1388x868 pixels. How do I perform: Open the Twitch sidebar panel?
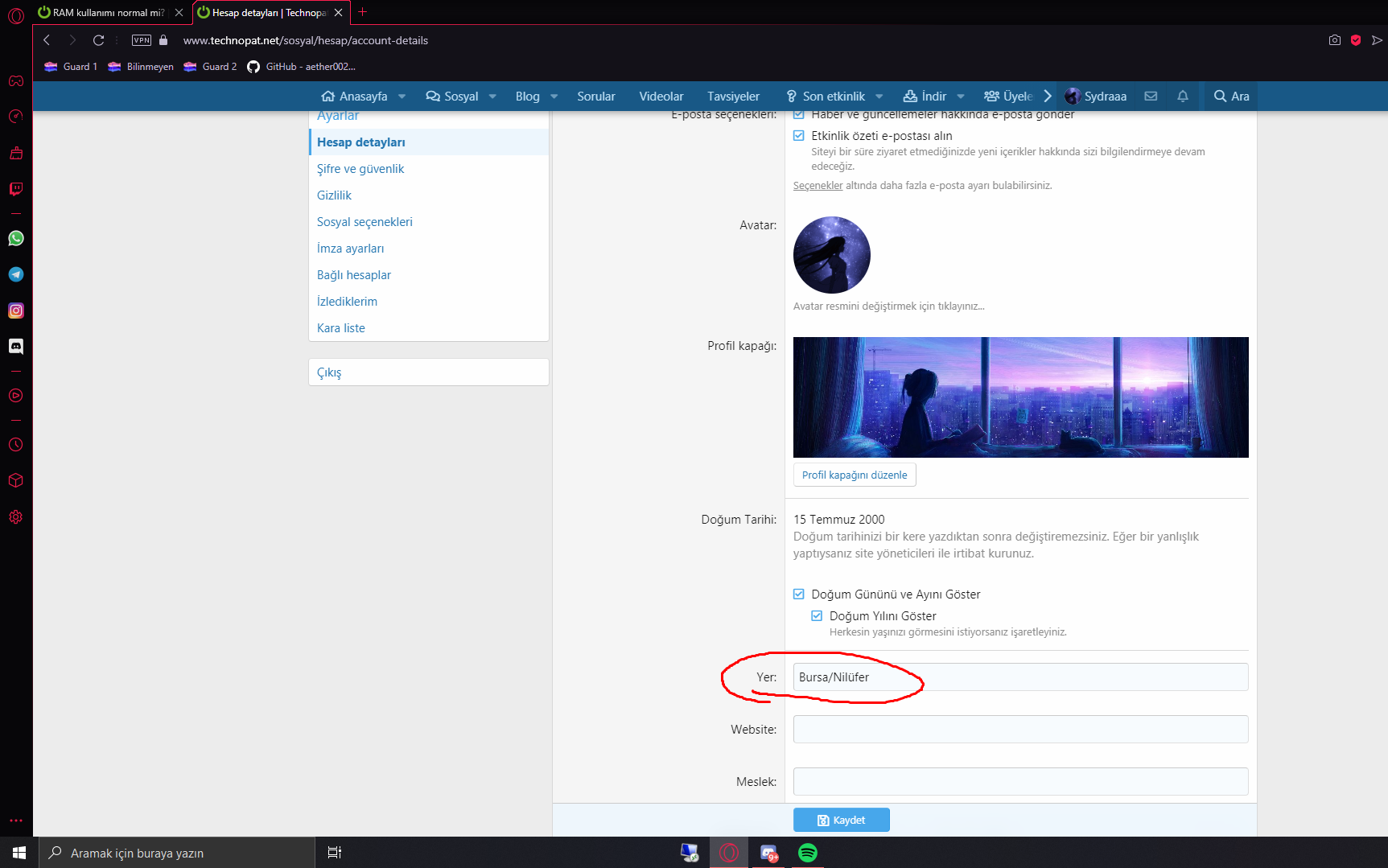pyautogui.click(x=16, y=189)
